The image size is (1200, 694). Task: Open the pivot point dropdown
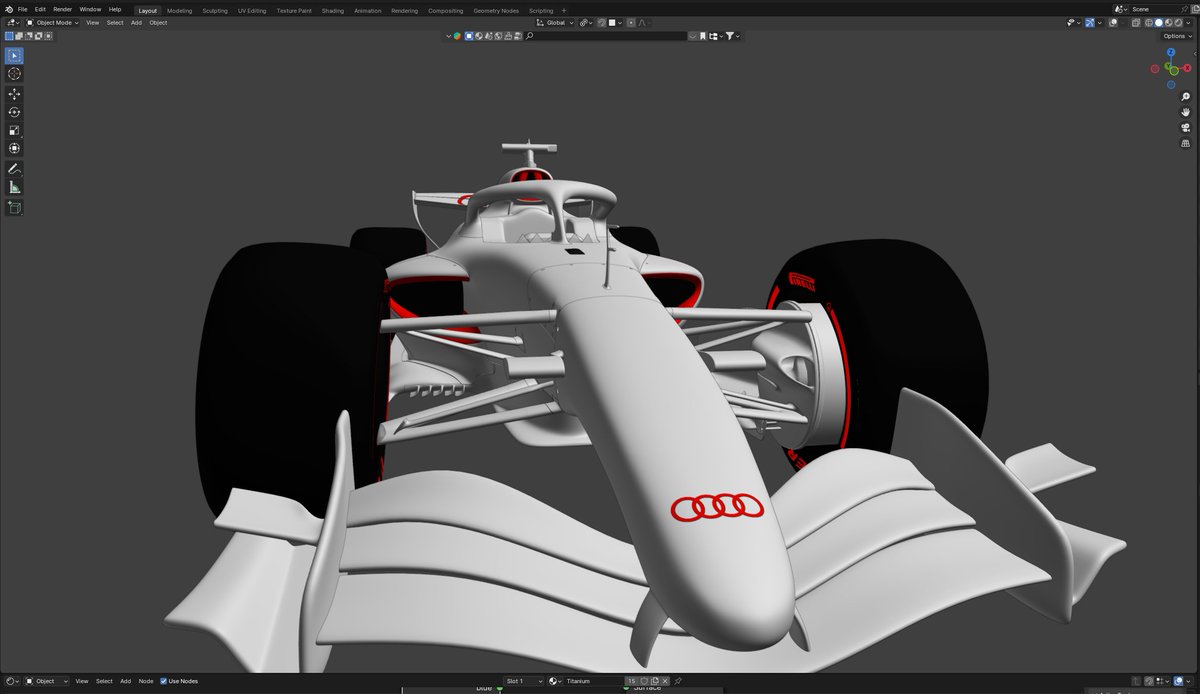[586, 22]
